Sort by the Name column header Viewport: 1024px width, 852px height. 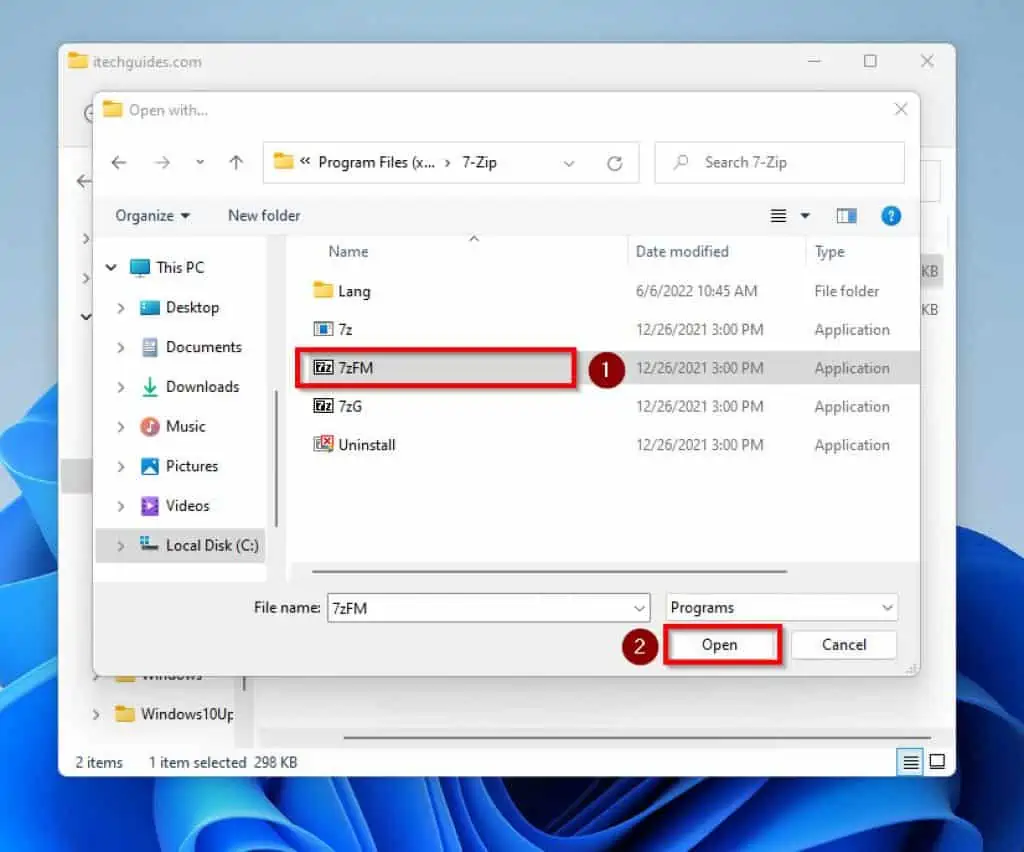coord(347,251)
